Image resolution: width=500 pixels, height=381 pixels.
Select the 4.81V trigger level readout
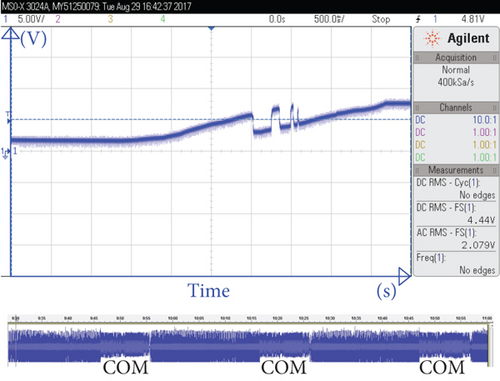[473, 19]
